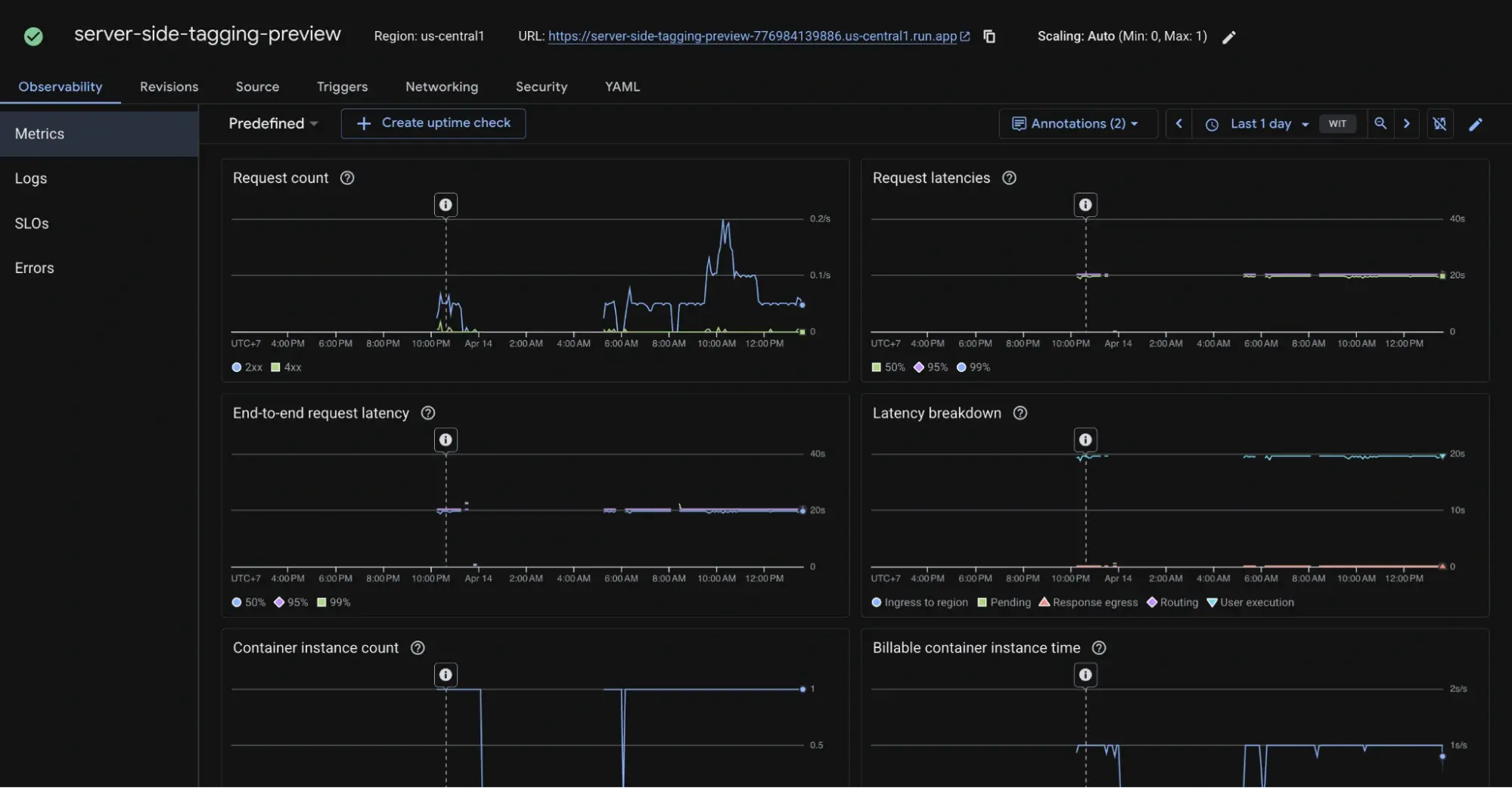
Task: Open the Networking tab
Action: pos(442,87)
